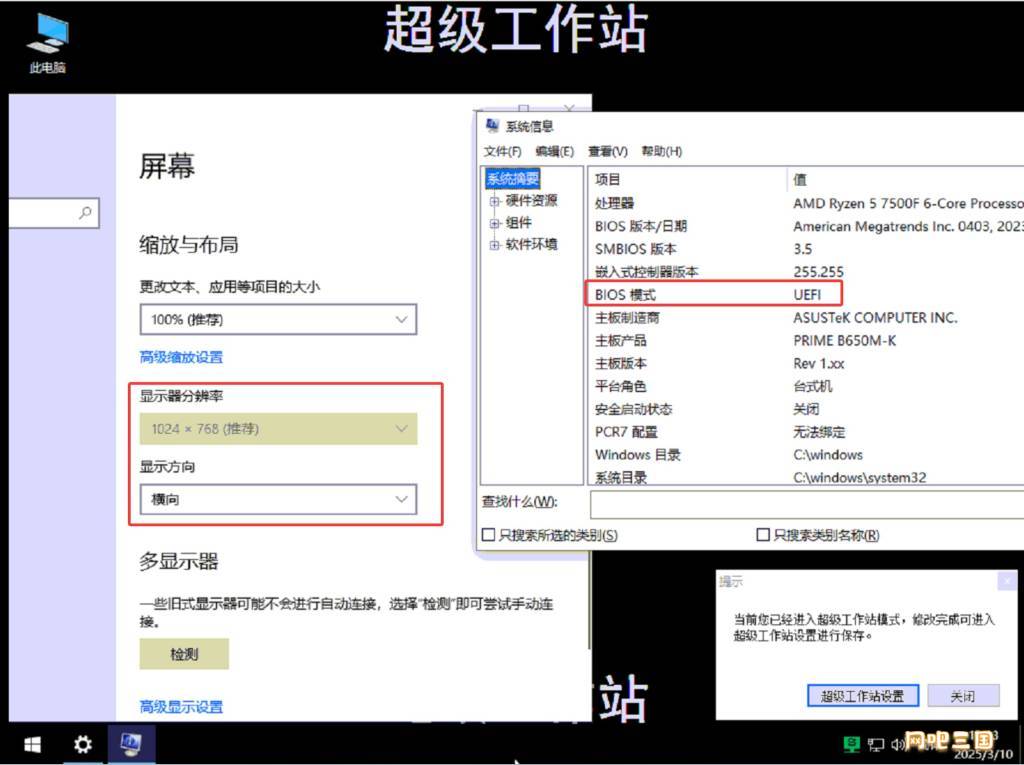Open Settings gear in the taskbar
1024x765 pixels.
point(83,744)
